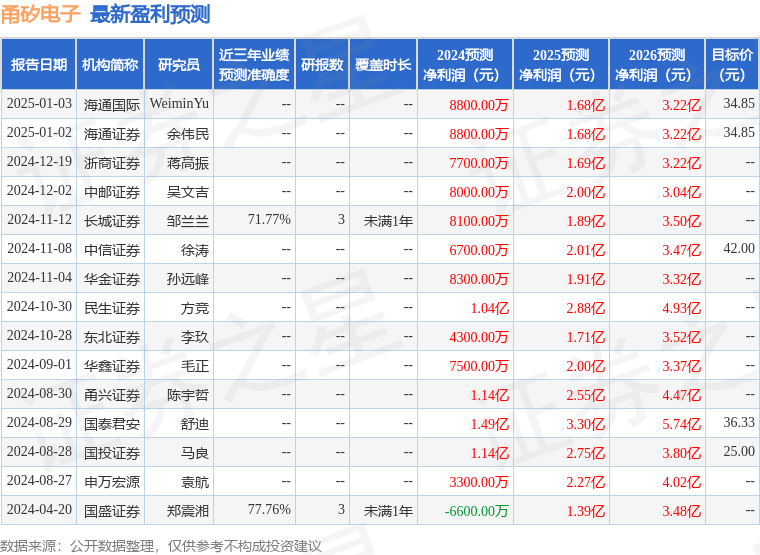Click the 覆盖时长 column header
760x555 pixels.
383,64
